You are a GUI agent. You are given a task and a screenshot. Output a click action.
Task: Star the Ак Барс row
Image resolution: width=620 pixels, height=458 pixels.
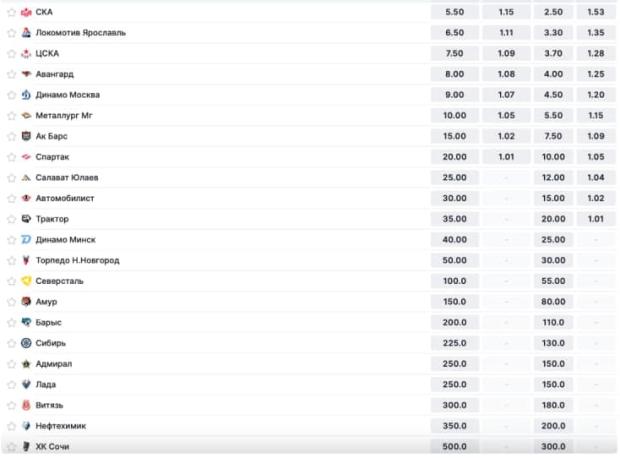click(11, 136)
